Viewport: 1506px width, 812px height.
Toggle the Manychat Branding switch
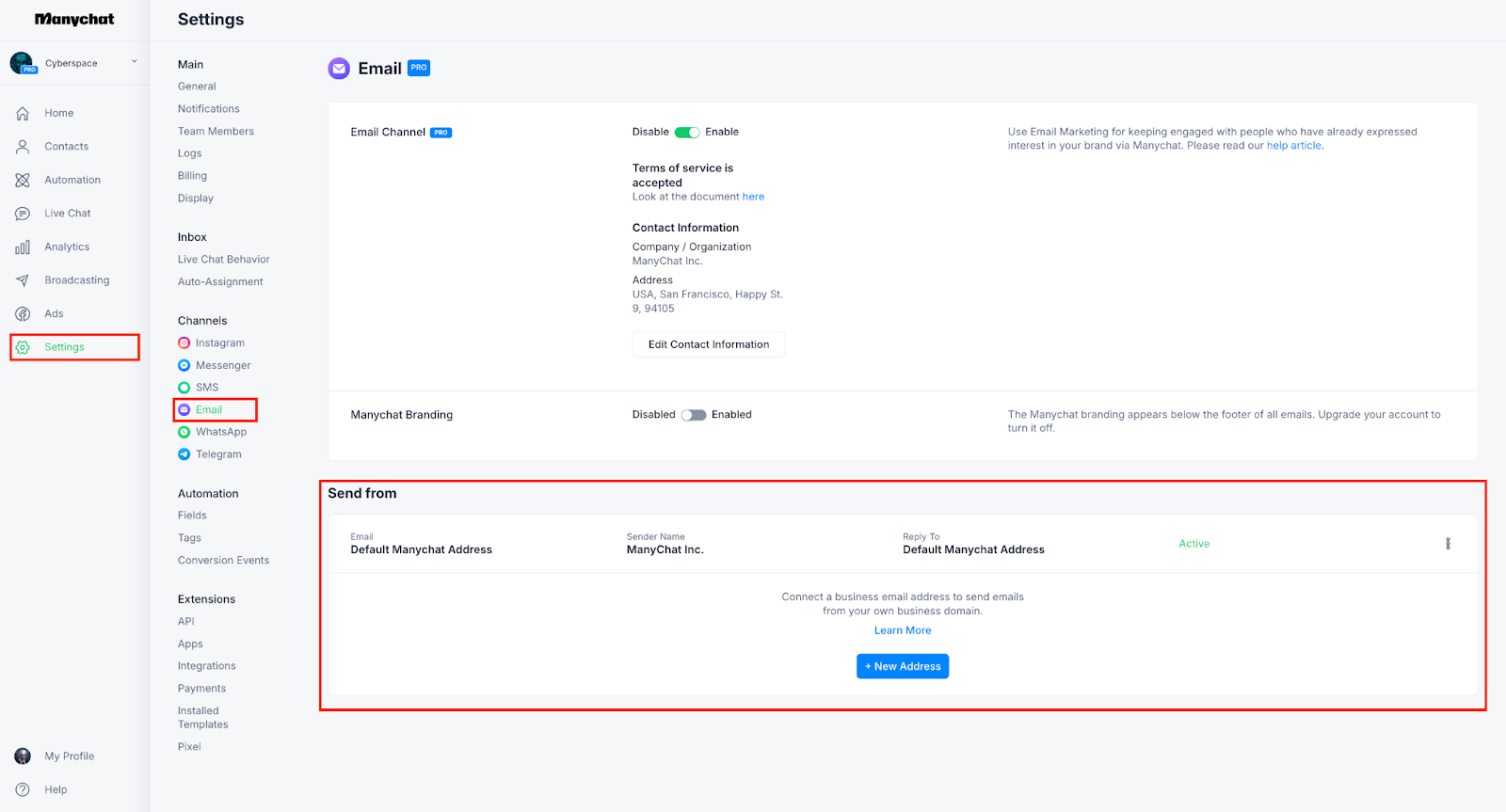point(694,415)
